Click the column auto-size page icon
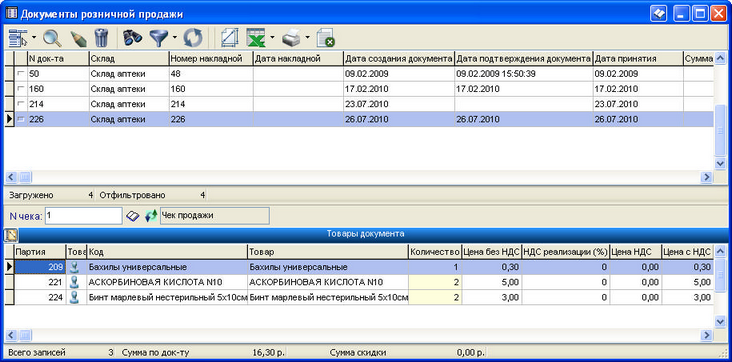Viewport: 732px width, 362px height. (x=229, y=38)
